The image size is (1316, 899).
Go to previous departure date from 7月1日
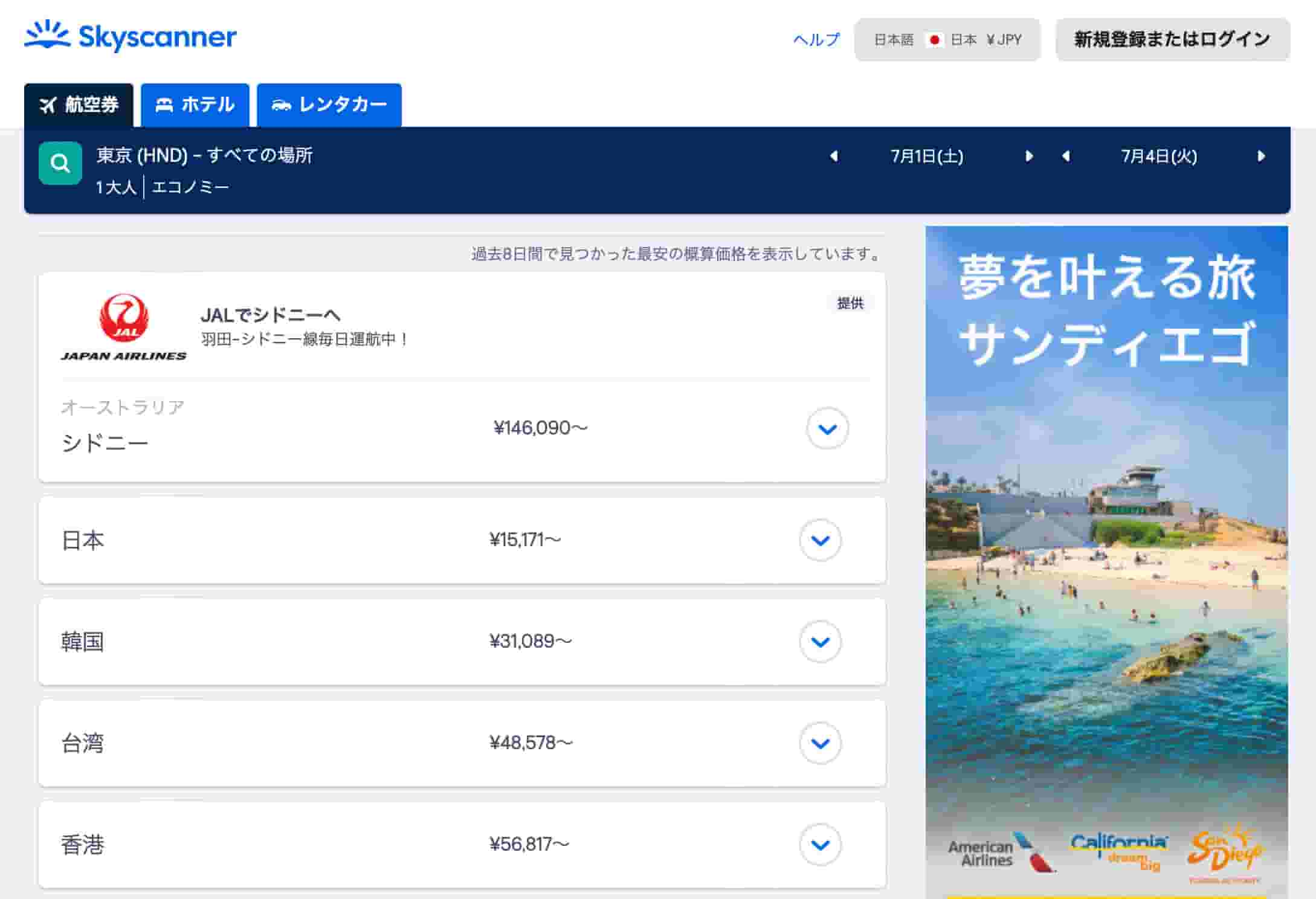[834, 156]
